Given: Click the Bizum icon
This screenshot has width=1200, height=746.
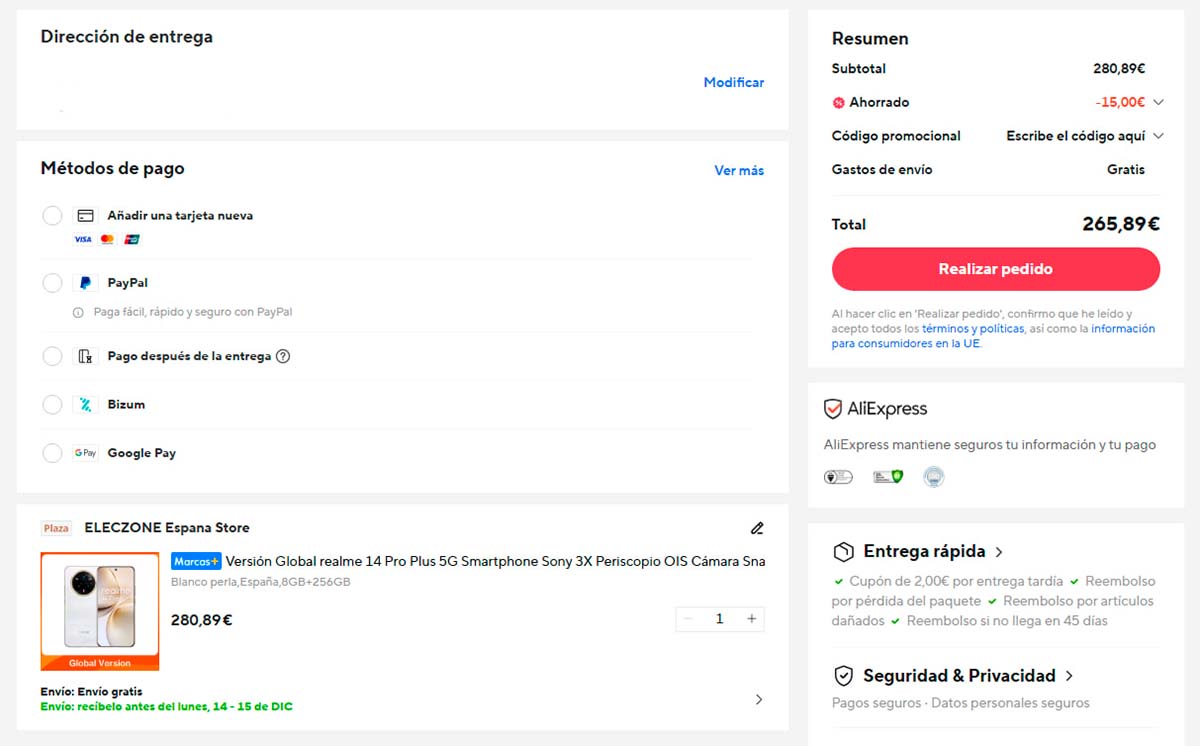Looking at the screenshot, I should [85, 404].
